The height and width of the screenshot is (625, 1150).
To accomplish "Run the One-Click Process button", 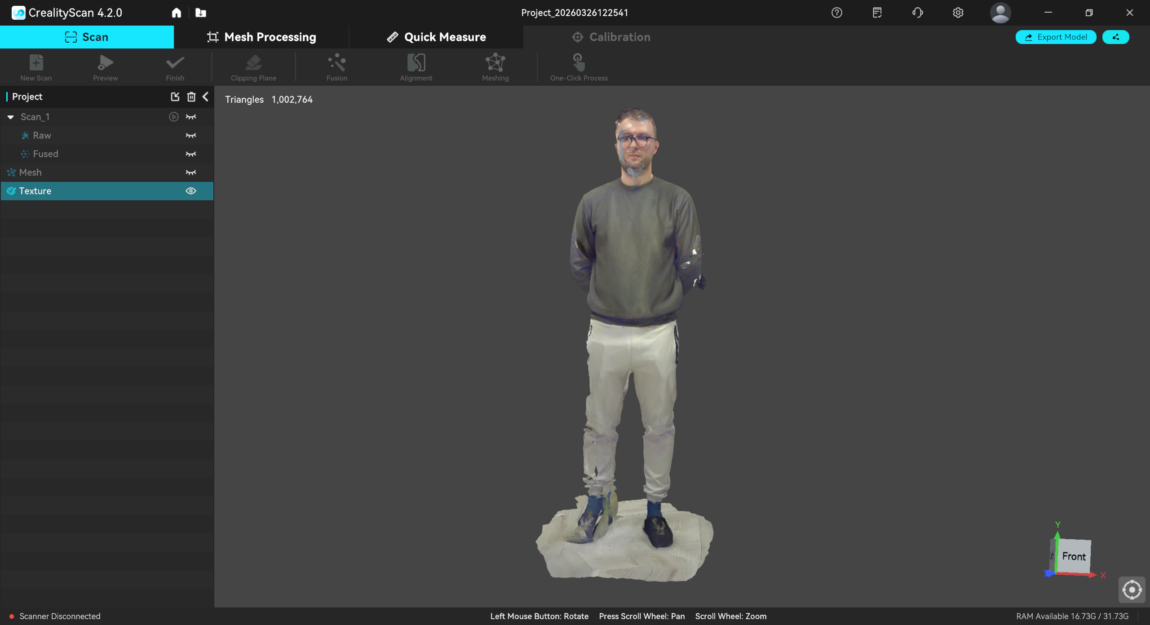I will [x=579, y=65].
